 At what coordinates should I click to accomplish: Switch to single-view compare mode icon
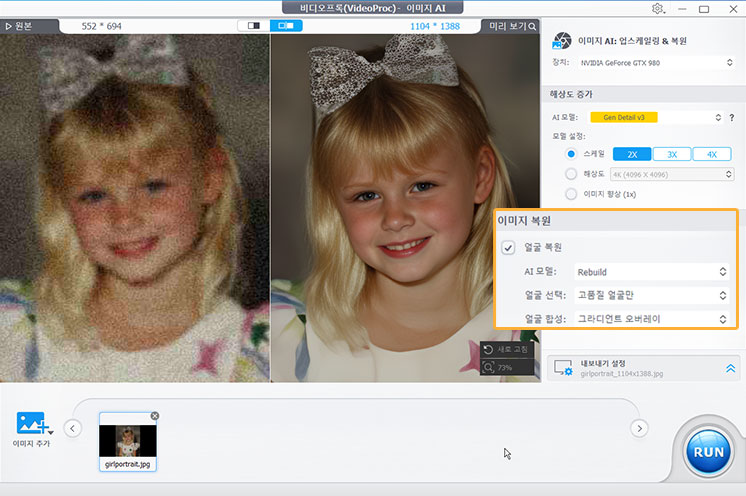[254, 26]
